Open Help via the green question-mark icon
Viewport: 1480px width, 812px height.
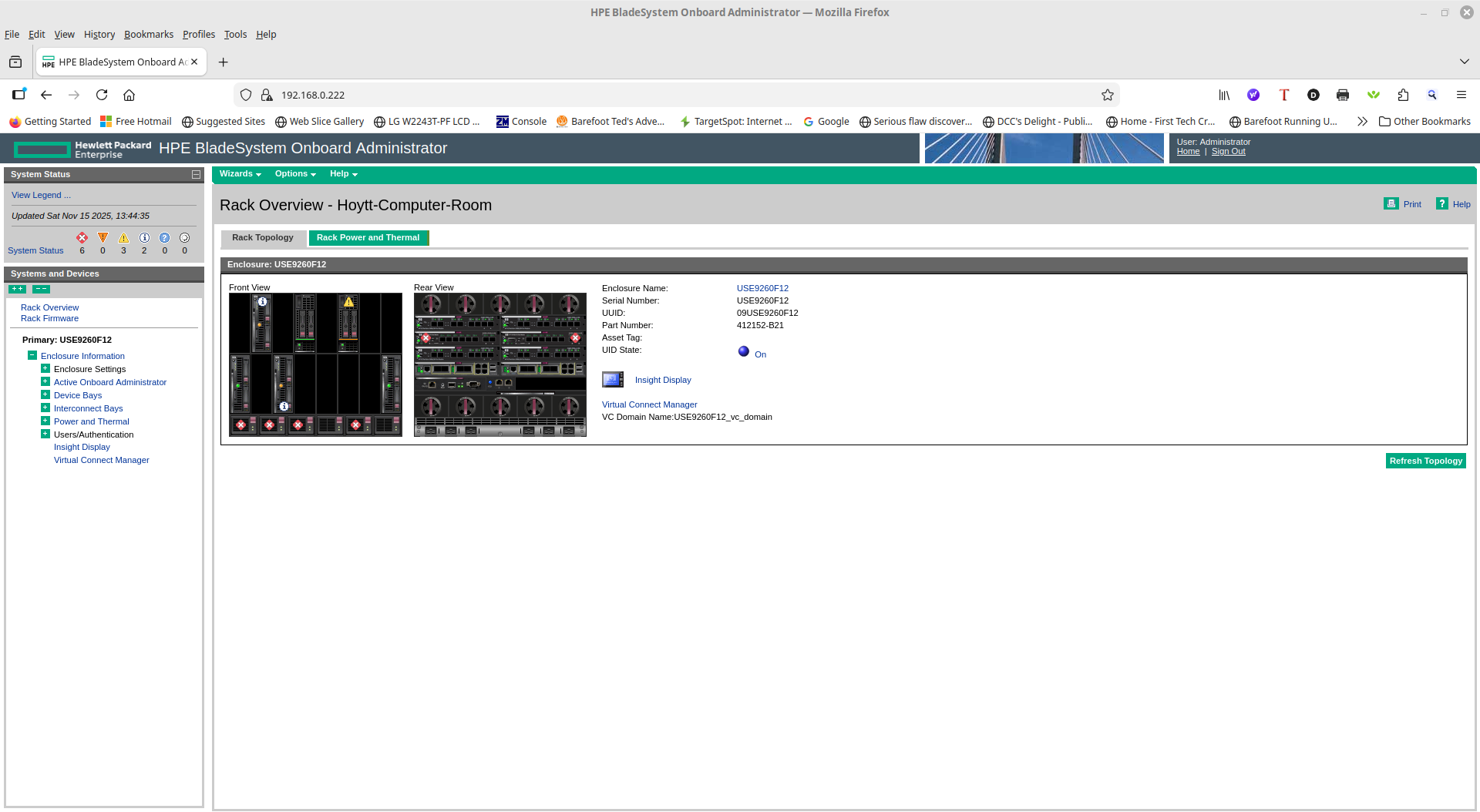pos(1441,204)
